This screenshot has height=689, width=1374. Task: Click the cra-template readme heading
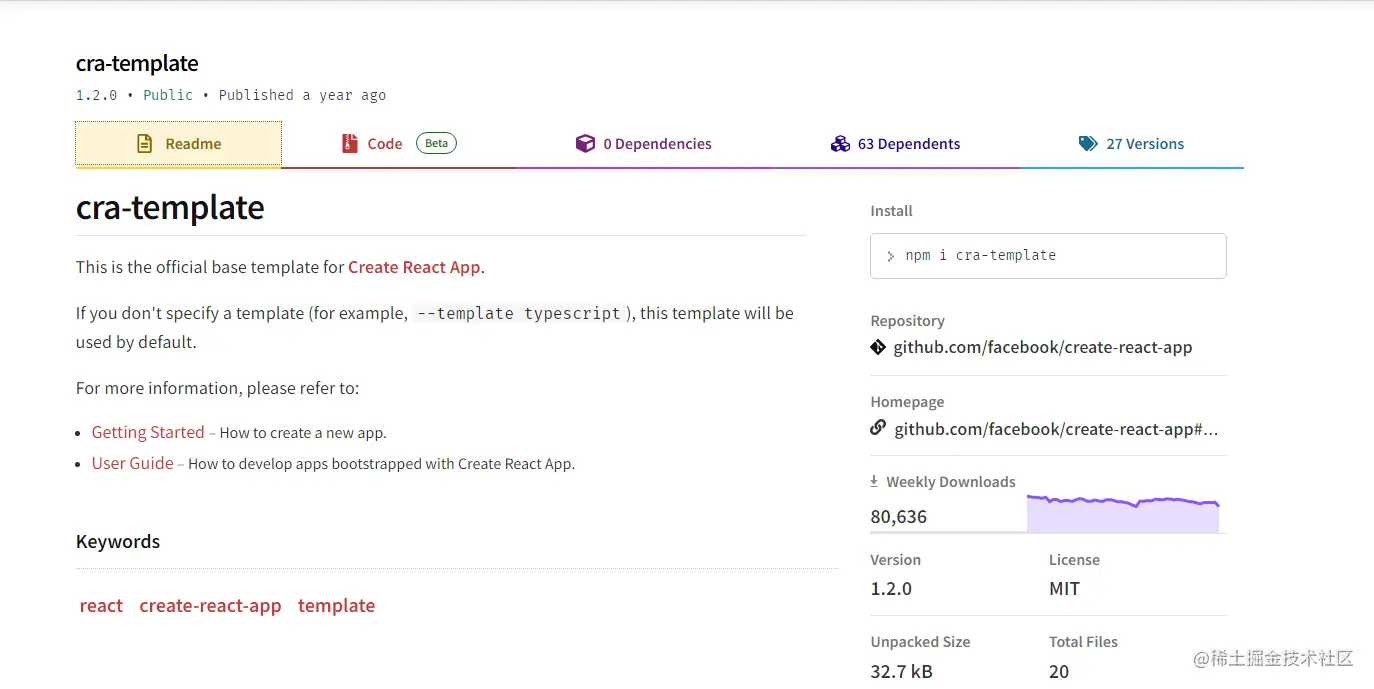(x=170, y=207)
